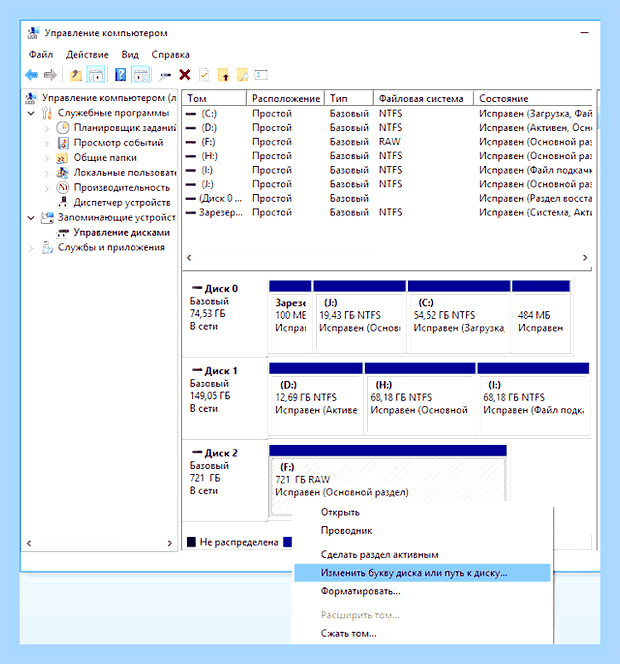Image resolution: width=620 pixels, height=664 pixels.
Task: Select the (J:) 19,43 ГБ partition block
Action: pyautogui.click(x=360, y=316)
